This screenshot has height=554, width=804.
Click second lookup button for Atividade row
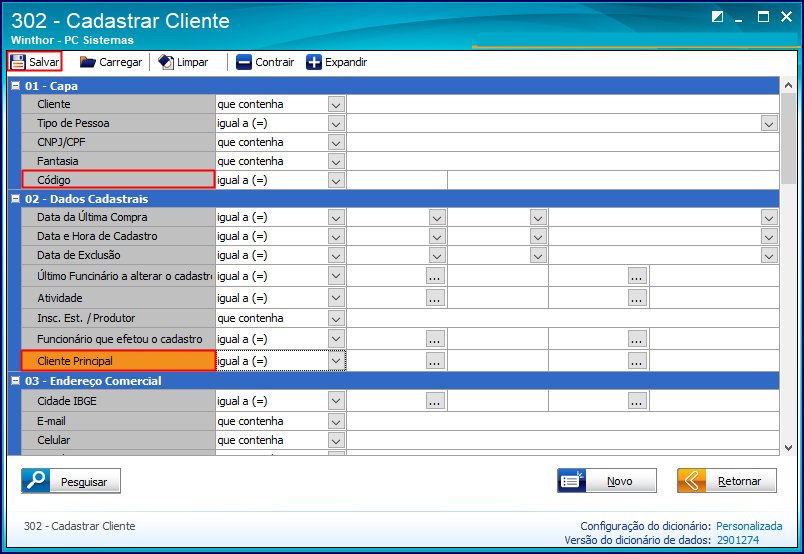click(x=637, y=298)
